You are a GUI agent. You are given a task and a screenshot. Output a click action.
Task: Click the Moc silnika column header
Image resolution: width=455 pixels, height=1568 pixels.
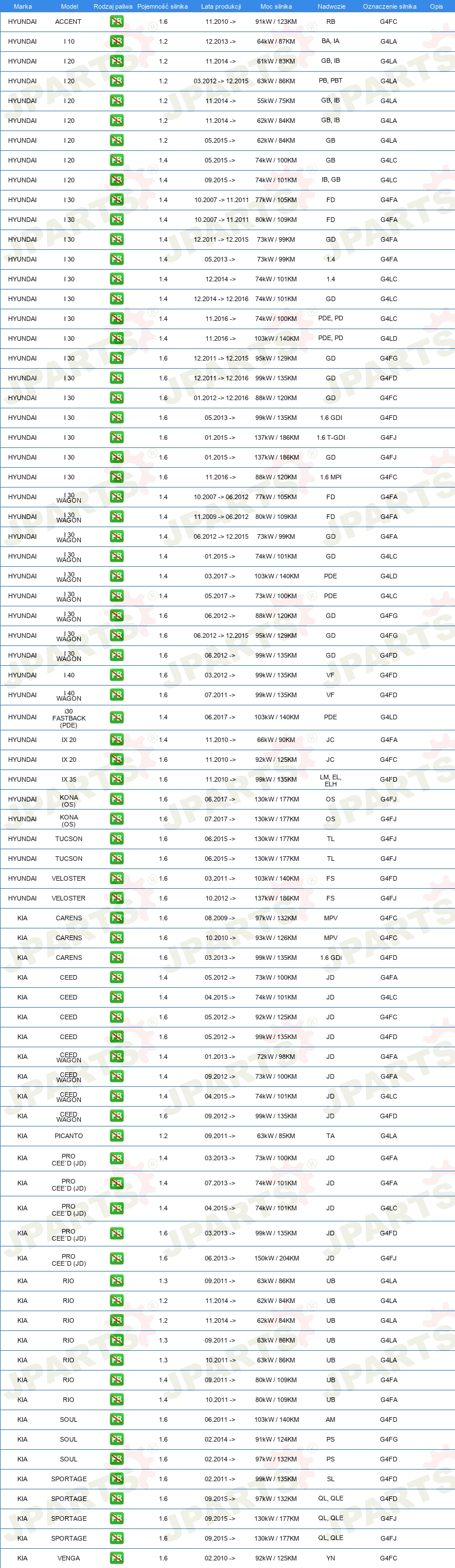[x=276, y=6]
